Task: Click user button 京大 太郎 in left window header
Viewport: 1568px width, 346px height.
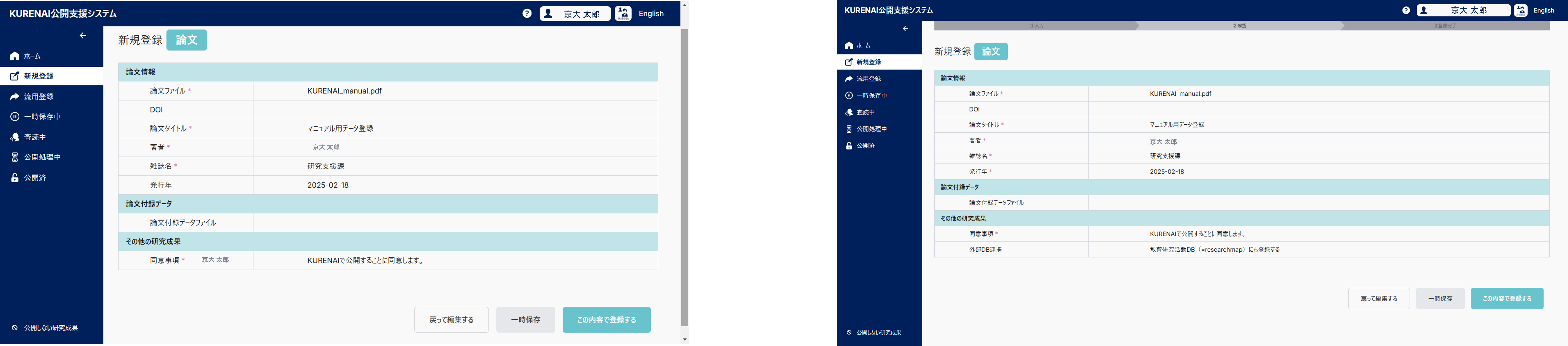Action: pos(575,13)
